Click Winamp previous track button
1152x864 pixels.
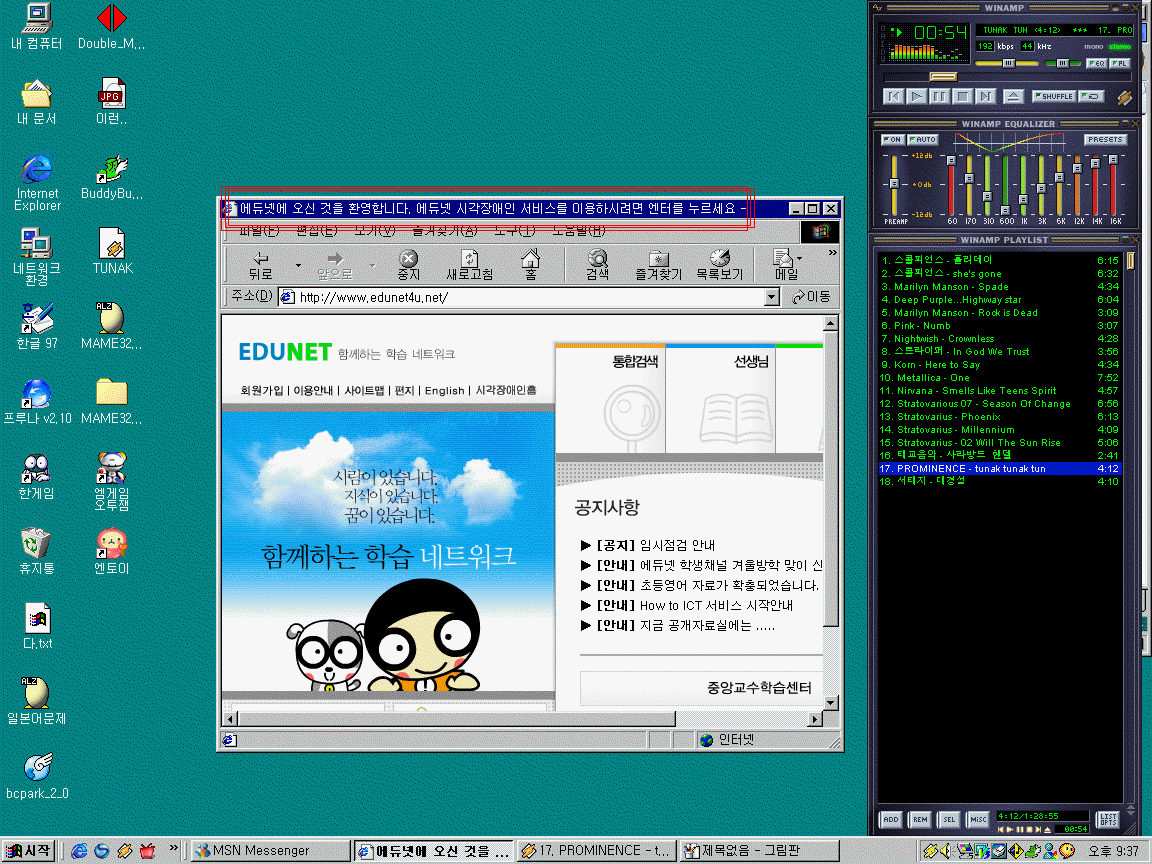[893, 96]
